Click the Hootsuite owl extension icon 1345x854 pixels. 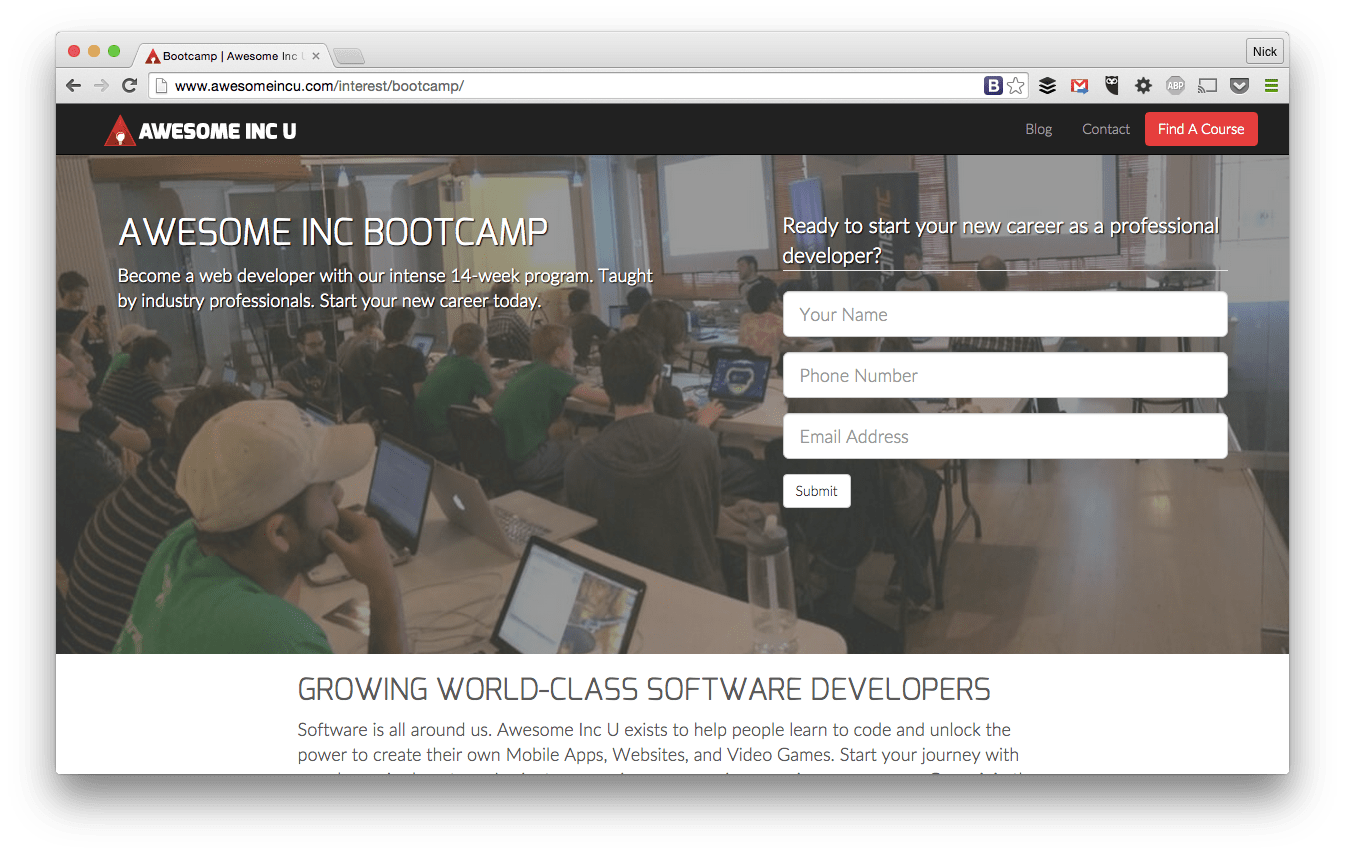click(1111, 86)
